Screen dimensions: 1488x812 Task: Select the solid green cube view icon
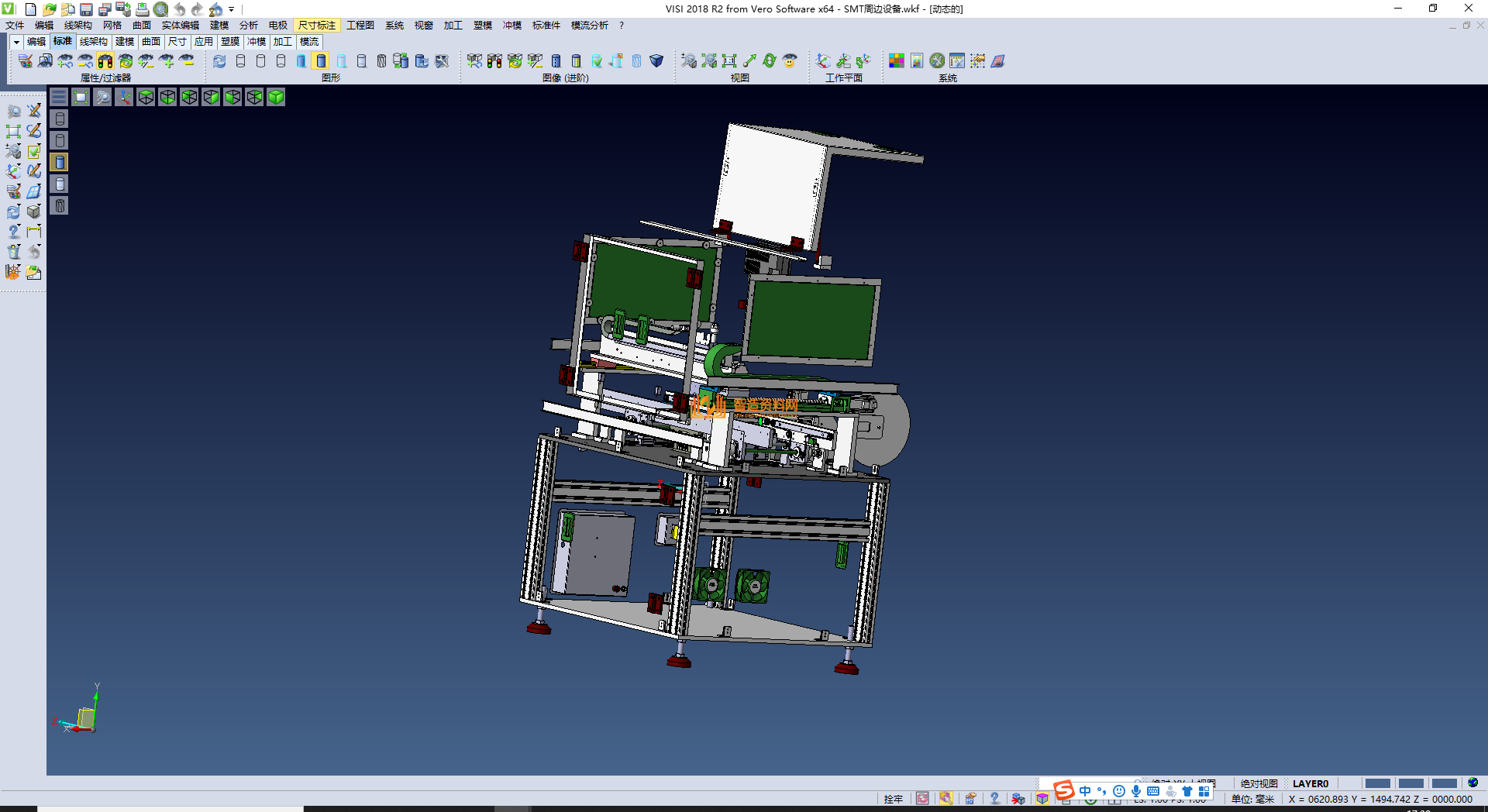pos(276,97)
